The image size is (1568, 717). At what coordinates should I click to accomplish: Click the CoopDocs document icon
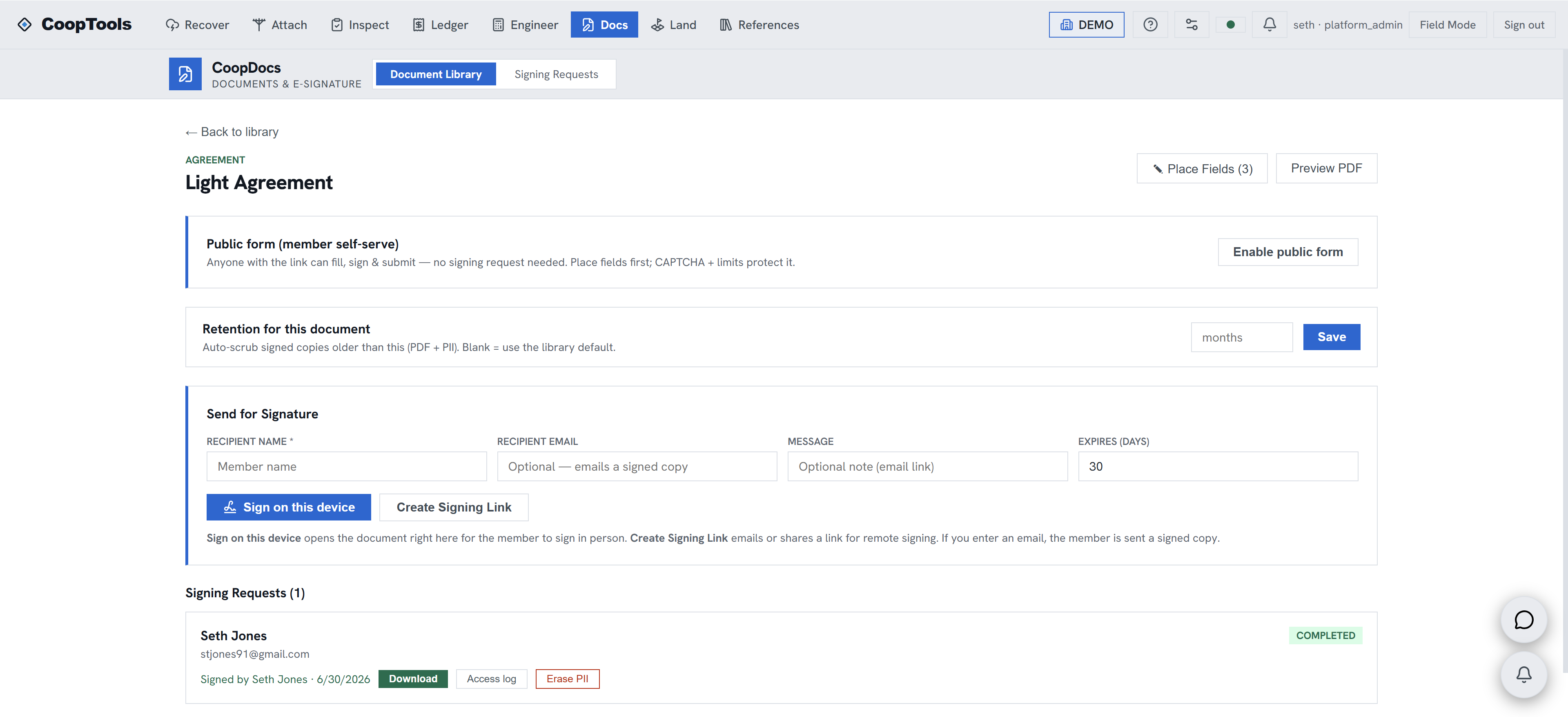point(185,74)
